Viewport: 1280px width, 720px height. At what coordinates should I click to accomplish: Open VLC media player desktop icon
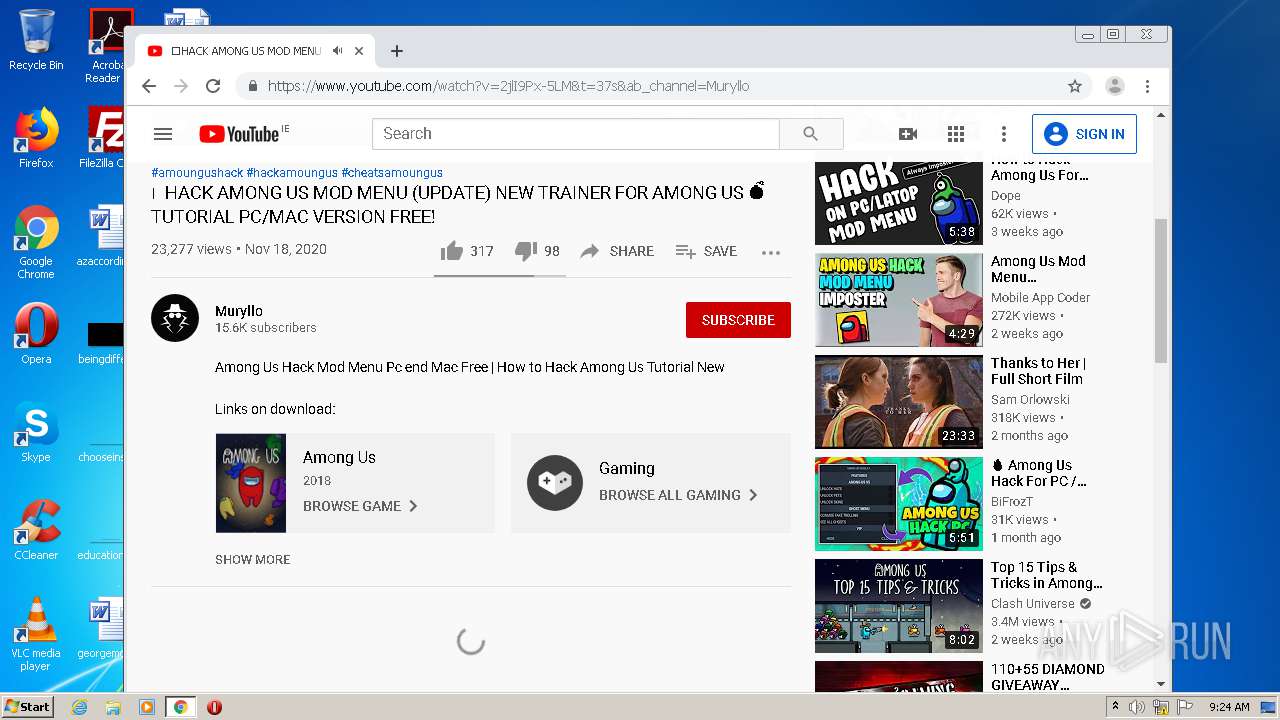tap(36, 634)
